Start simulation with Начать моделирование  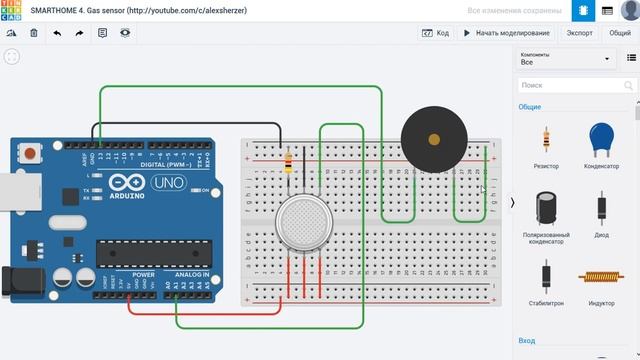click(x=507, y=33)
